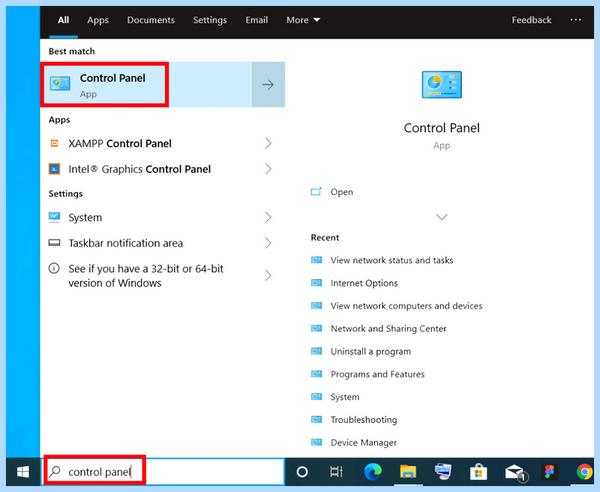
Task: Open Network and Sharing Center
Action: pyautogui.click(x=388, y=329)
